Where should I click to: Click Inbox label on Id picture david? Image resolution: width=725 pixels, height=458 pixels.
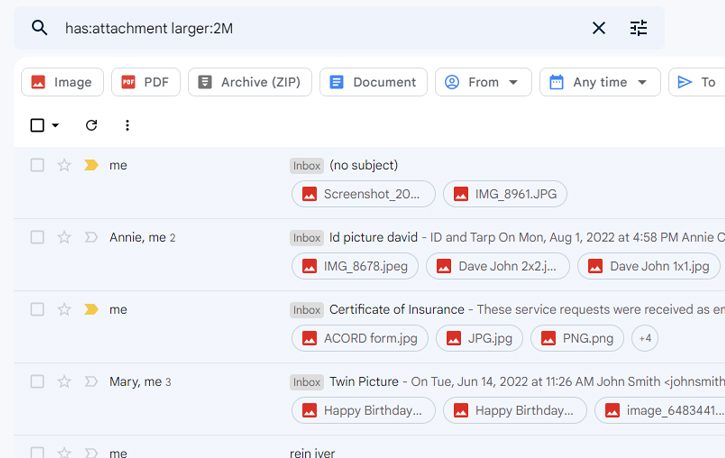pos(307,238)
